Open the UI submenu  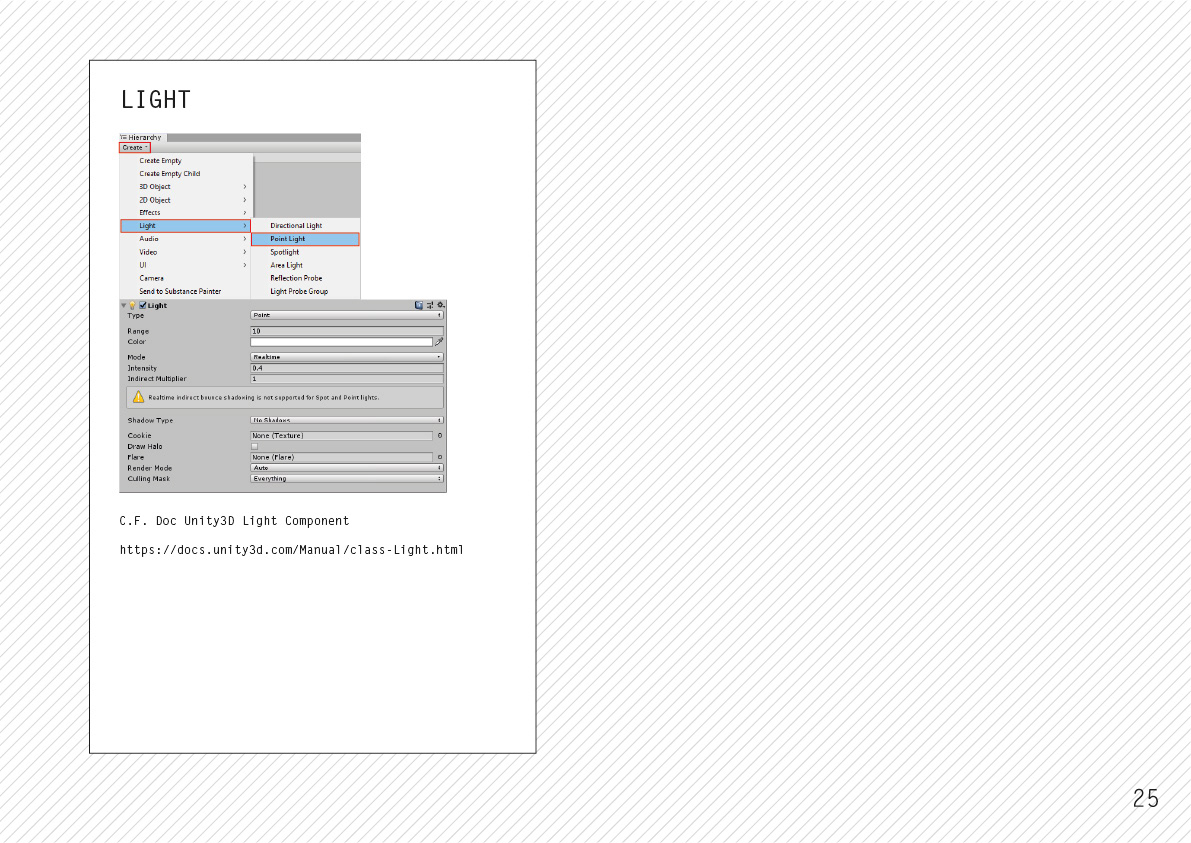[185, 265]
